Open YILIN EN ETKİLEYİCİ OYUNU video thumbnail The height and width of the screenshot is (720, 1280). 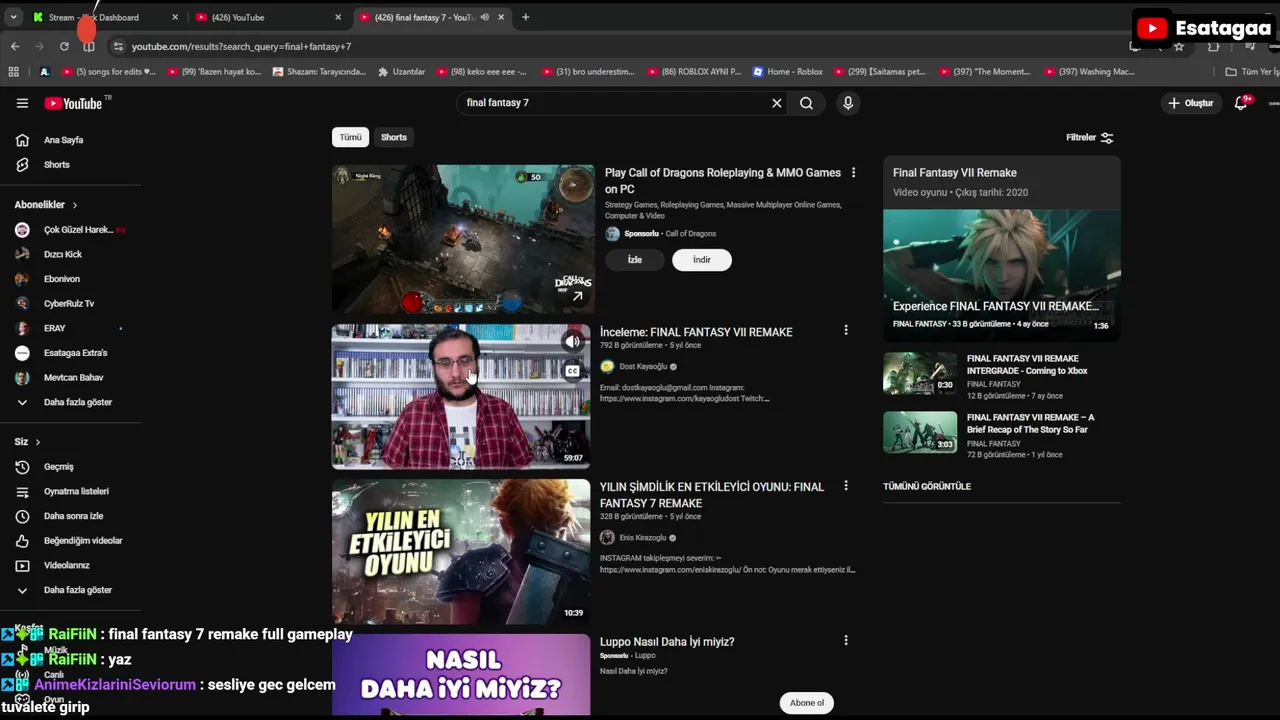coord(461,551)
